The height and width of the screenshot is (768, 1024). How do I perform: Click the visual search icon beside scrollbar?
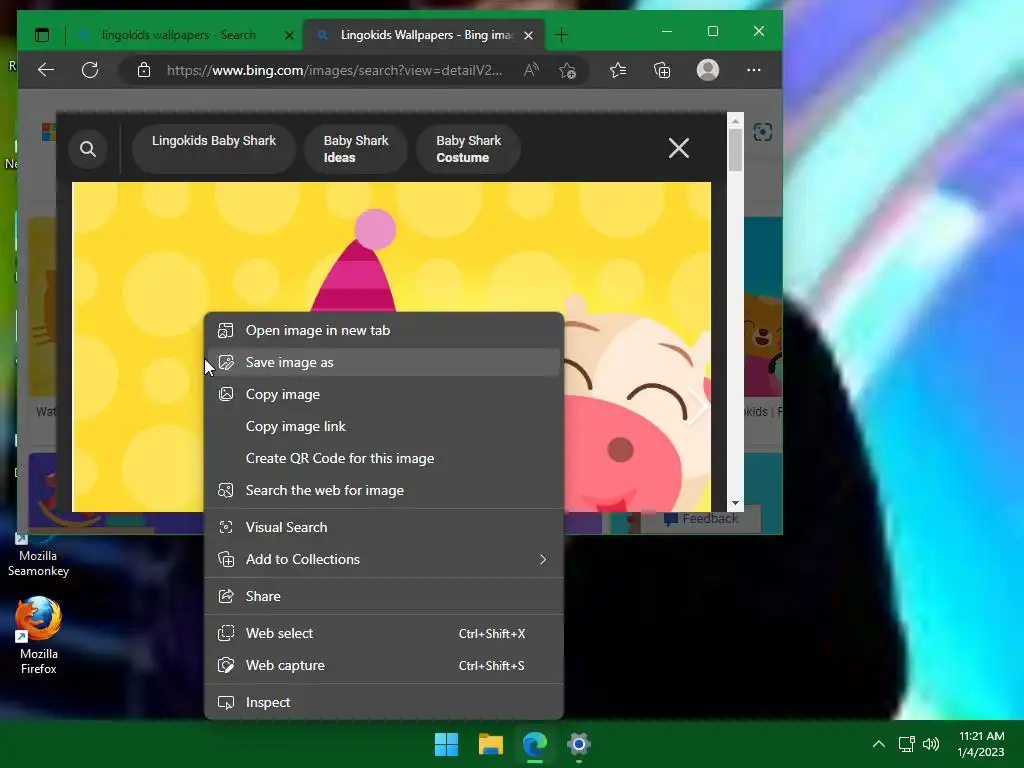763,133
